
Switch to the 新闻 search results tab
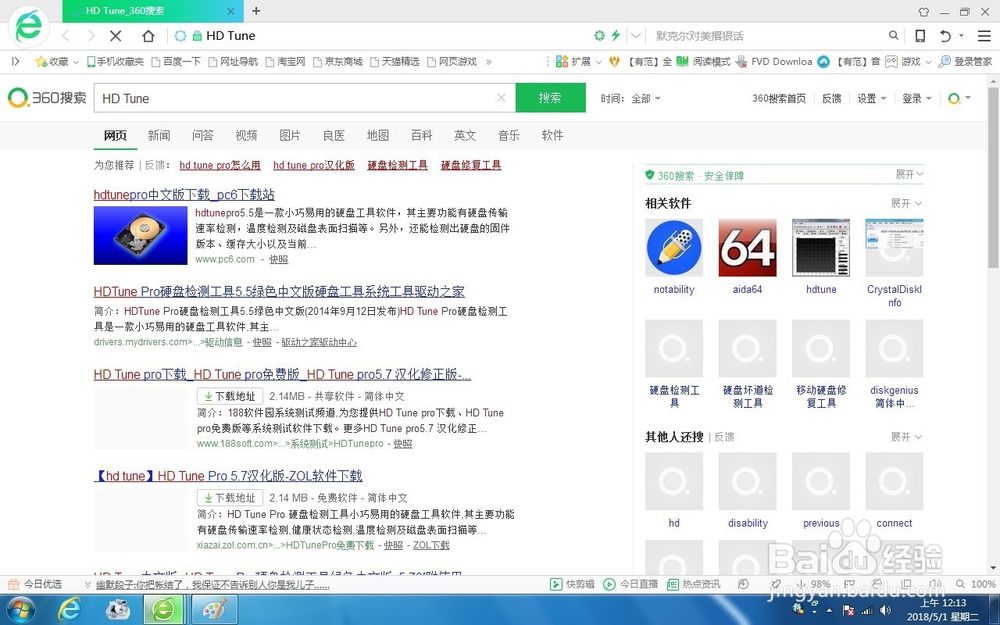(158, 134)
